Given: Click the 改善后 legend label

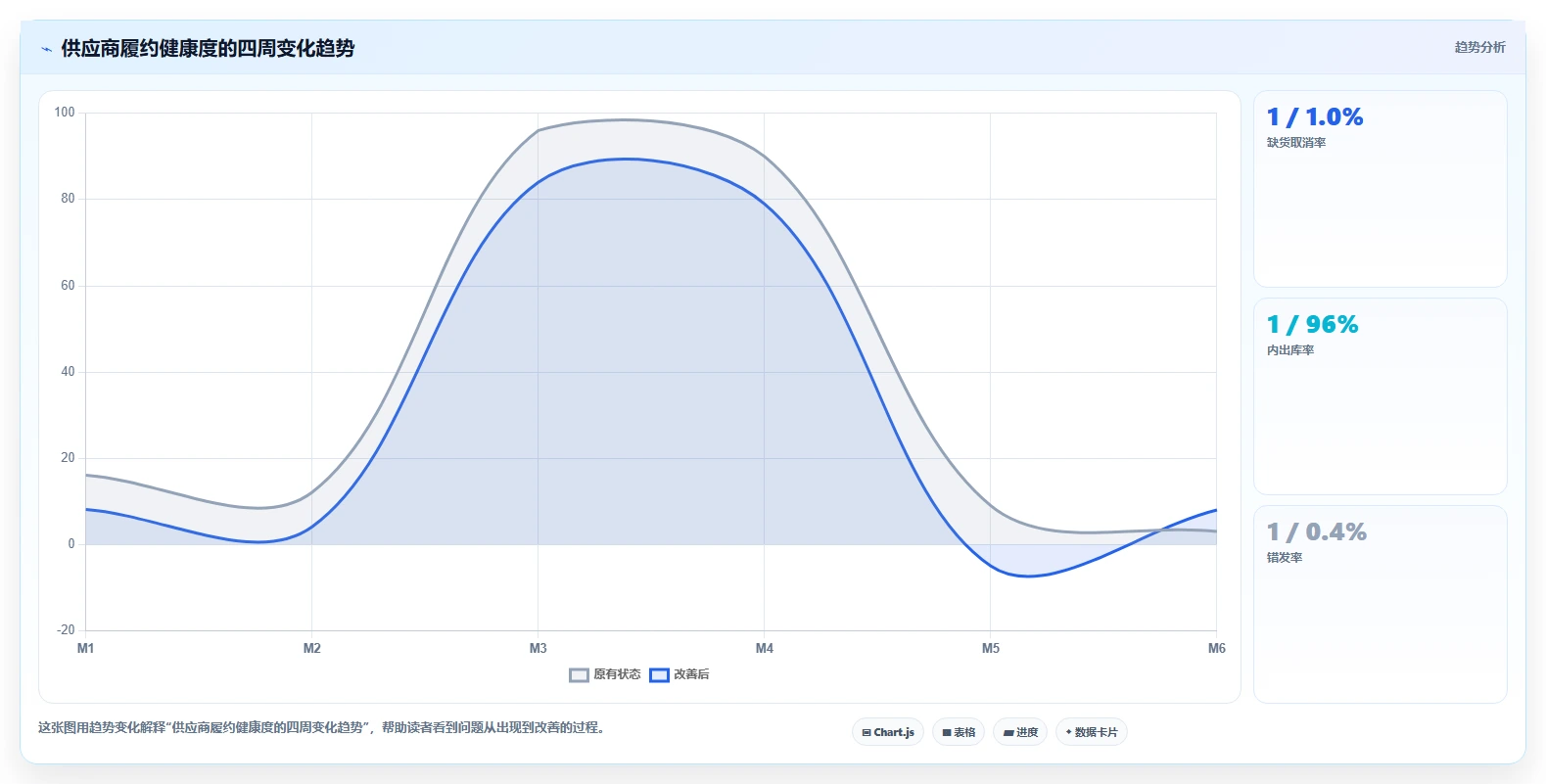Looking at the screenshot, I should point(691,674).
